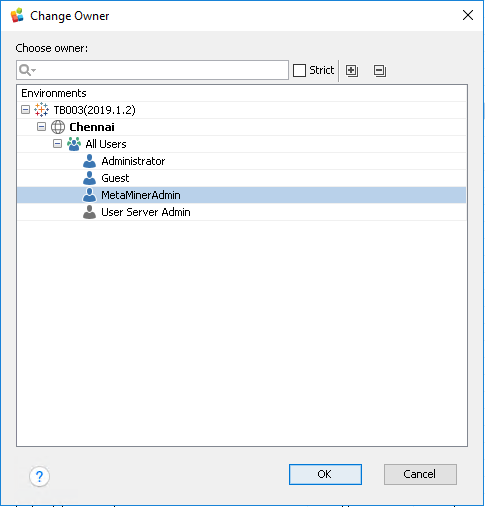
Task: Click the help question mark icon
Action: pos(39,476)
